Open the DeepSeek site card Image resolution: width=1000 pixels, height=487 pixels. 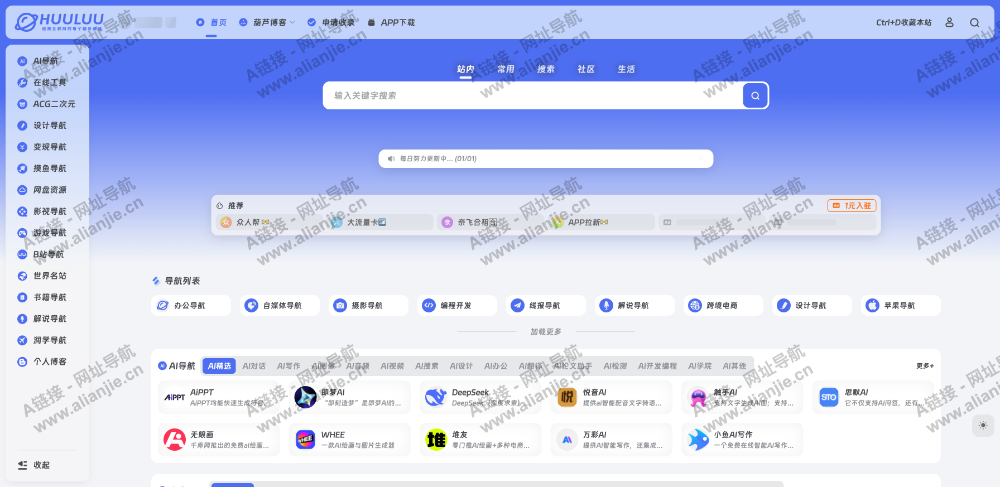(x=480, y=397)
